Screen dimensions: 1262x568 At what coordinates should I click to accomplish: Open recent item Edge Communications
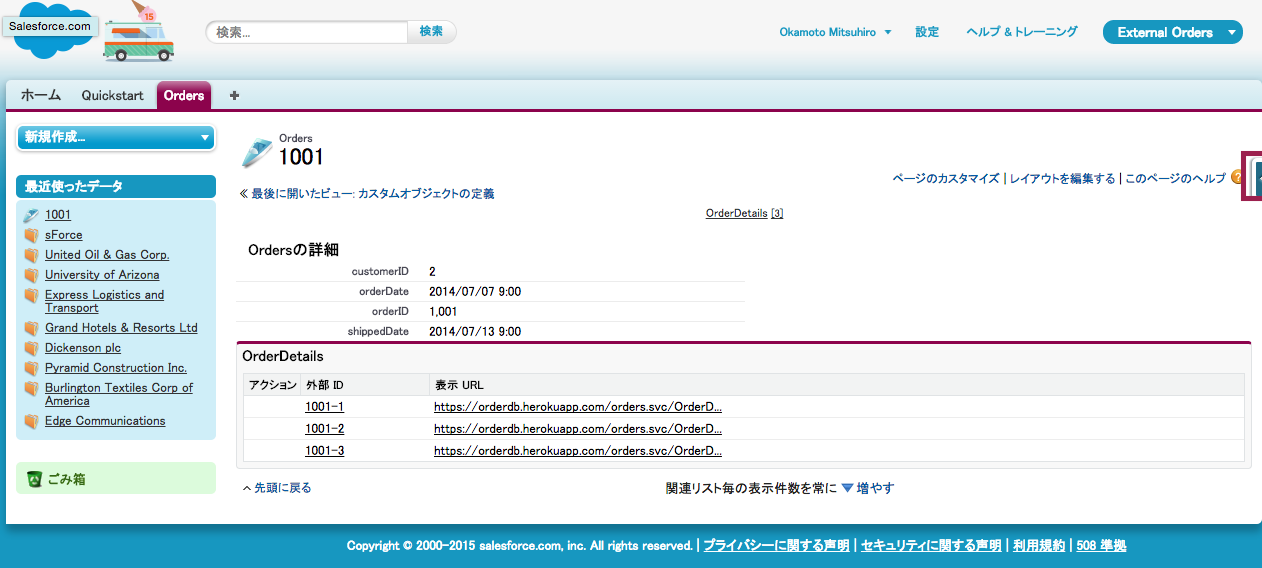(105, 421)
